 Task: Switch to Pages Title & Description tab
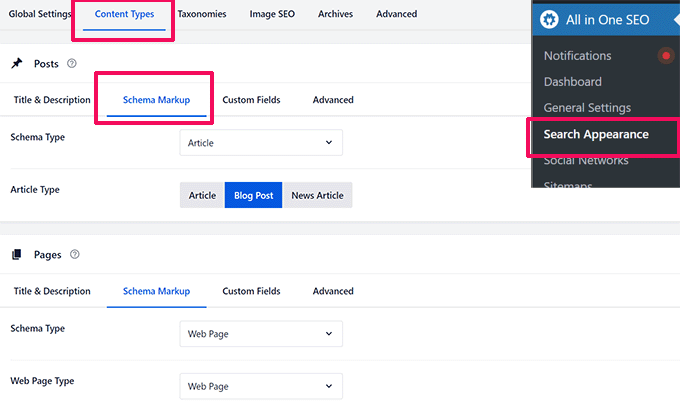click(52, 291)
